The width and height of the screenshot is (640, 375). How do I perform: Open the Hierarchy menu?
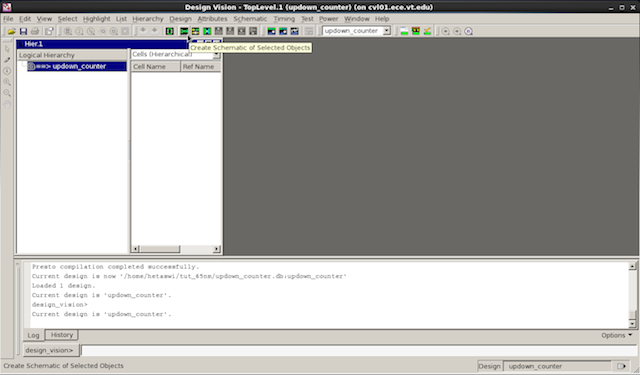[148, 19]
